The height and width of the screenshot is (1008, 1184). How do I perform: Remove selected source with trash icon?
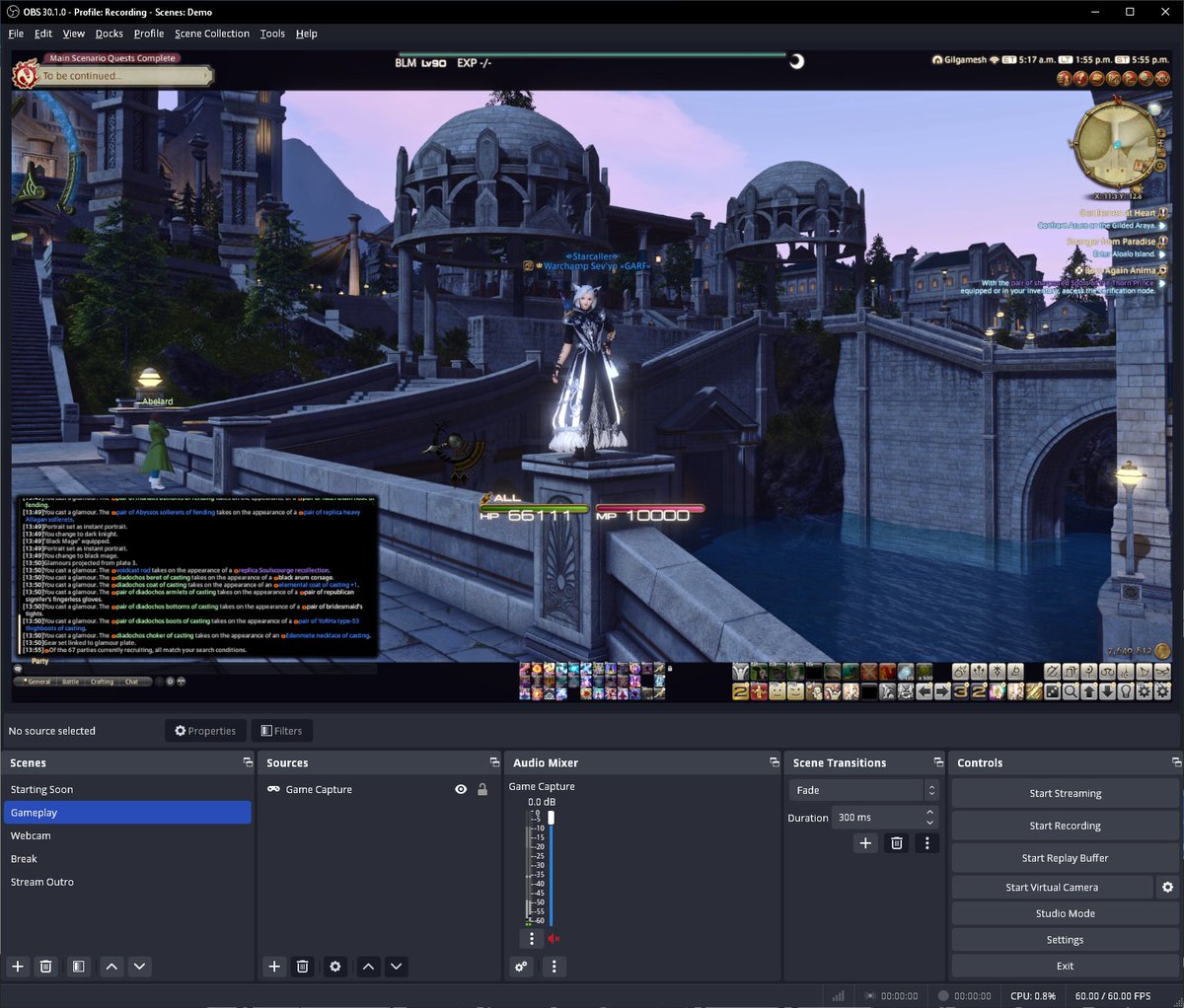(x=303, y=967)
